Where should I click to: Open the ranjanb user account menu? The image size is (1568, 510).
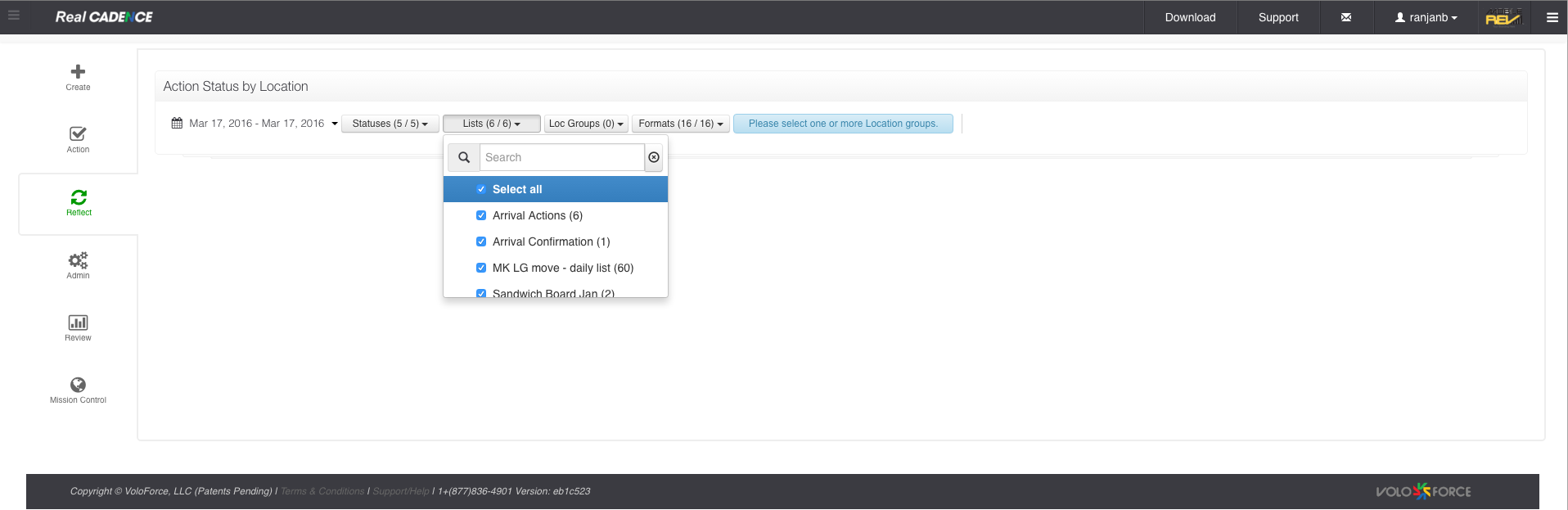1426,17
